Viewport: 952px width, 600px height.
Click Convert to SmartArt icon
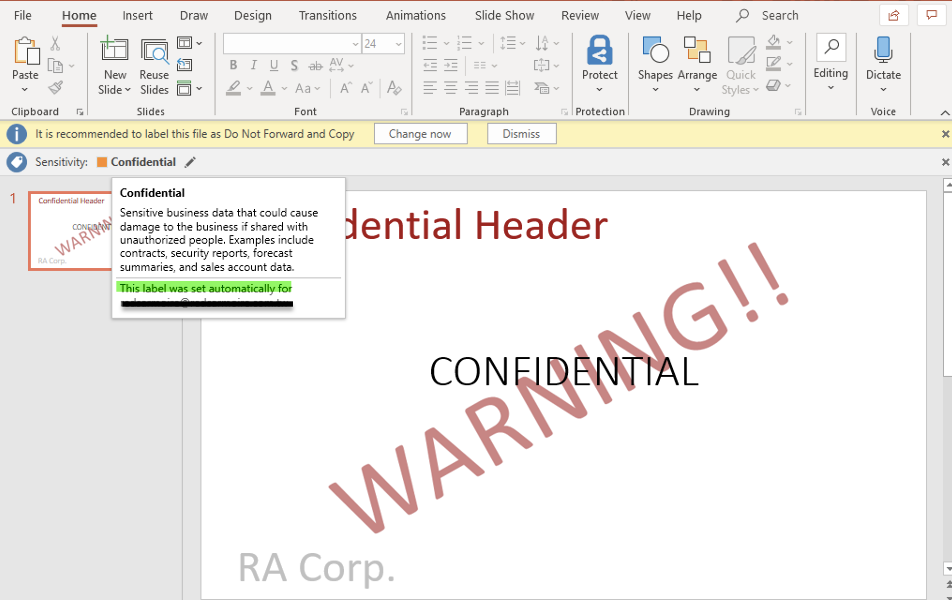coord(542,88)
